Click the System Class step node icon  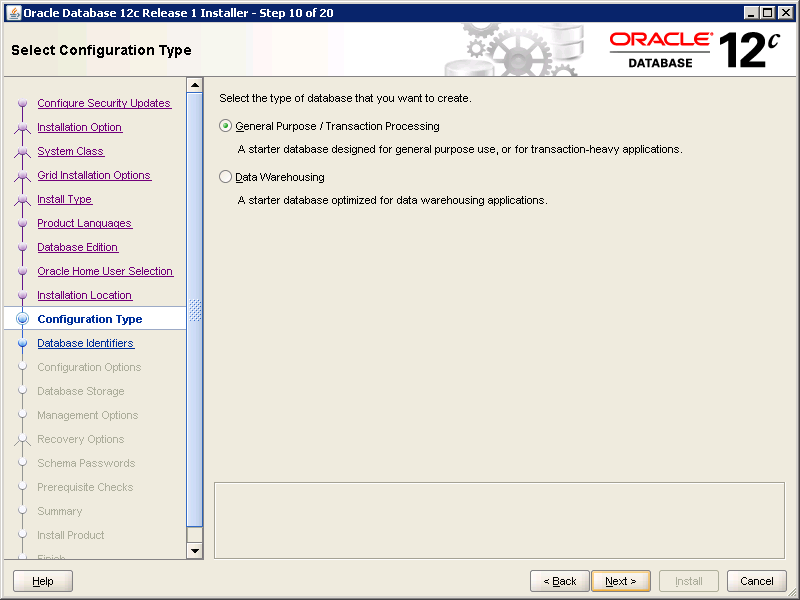pos(22,151)
